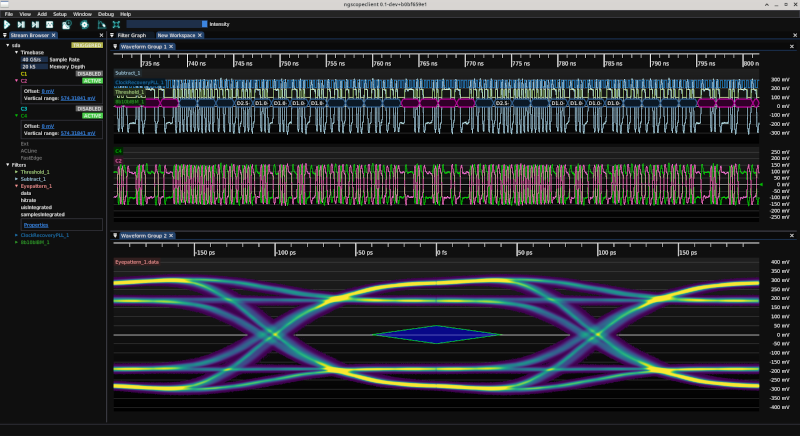Expand the Threshold_1 filter node

tap(16, 172)
